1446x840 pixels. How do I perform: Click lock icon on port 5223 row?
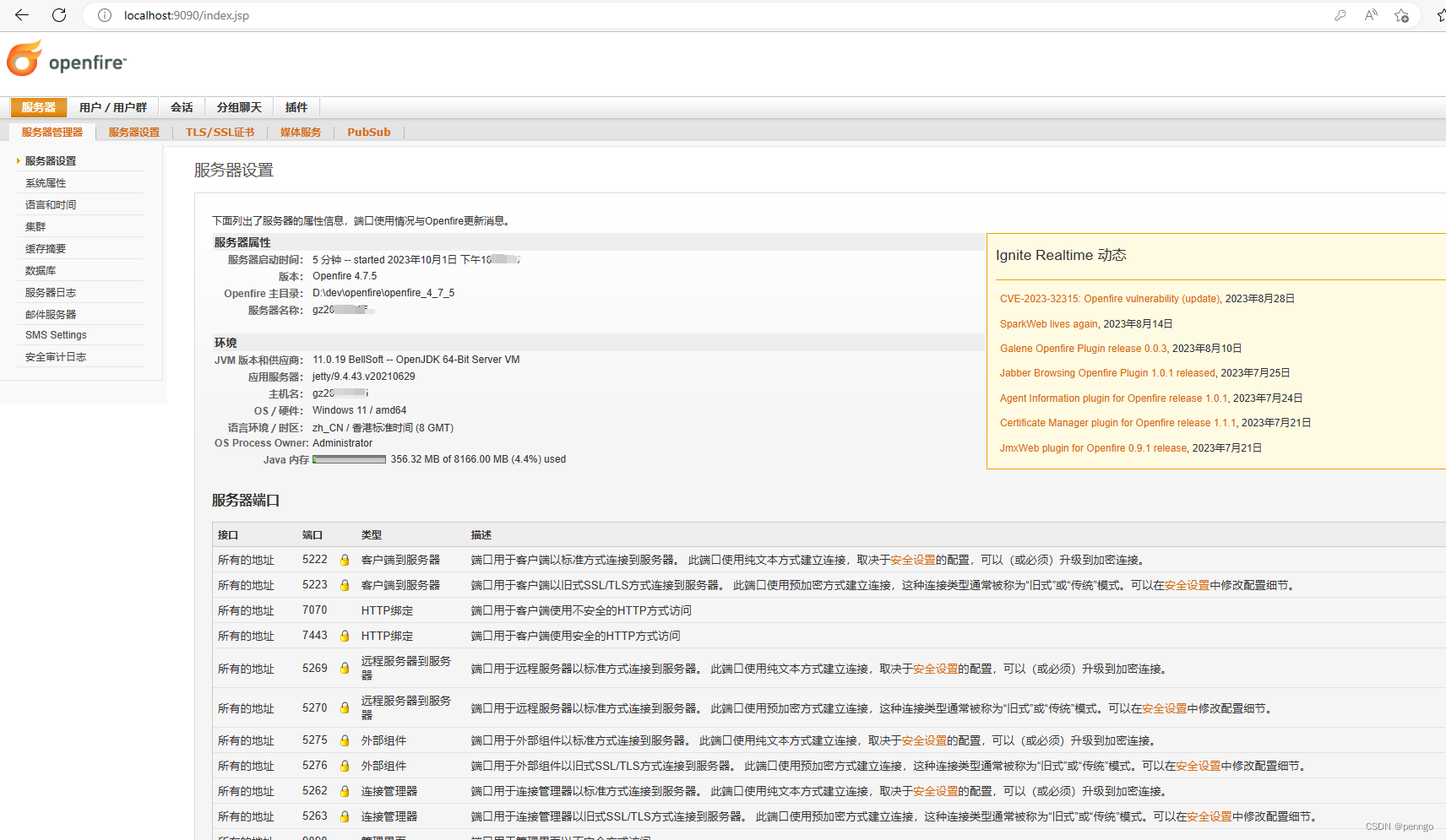[345, 585]
